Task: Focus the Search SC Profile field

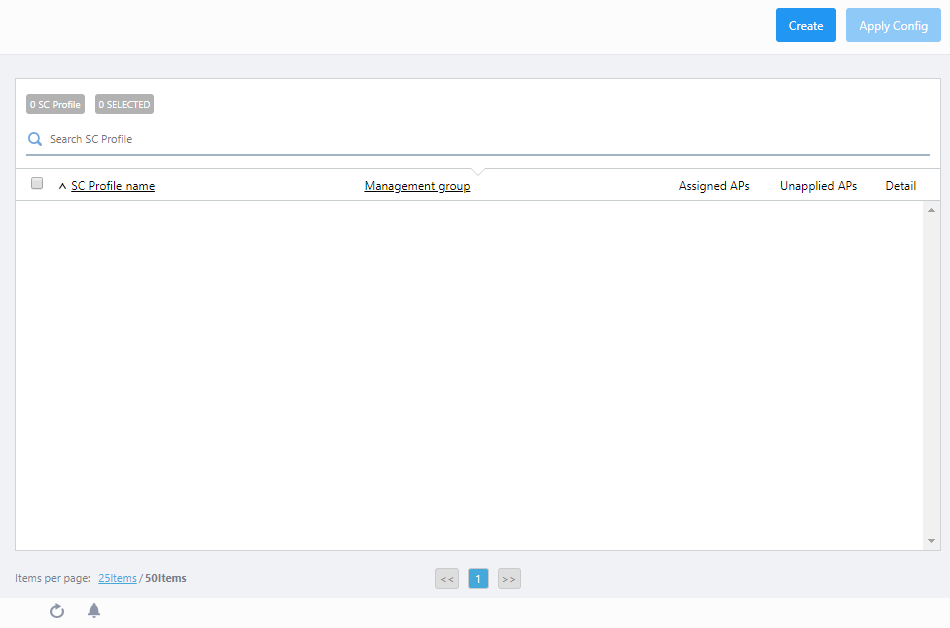Action: pos(480,139)
